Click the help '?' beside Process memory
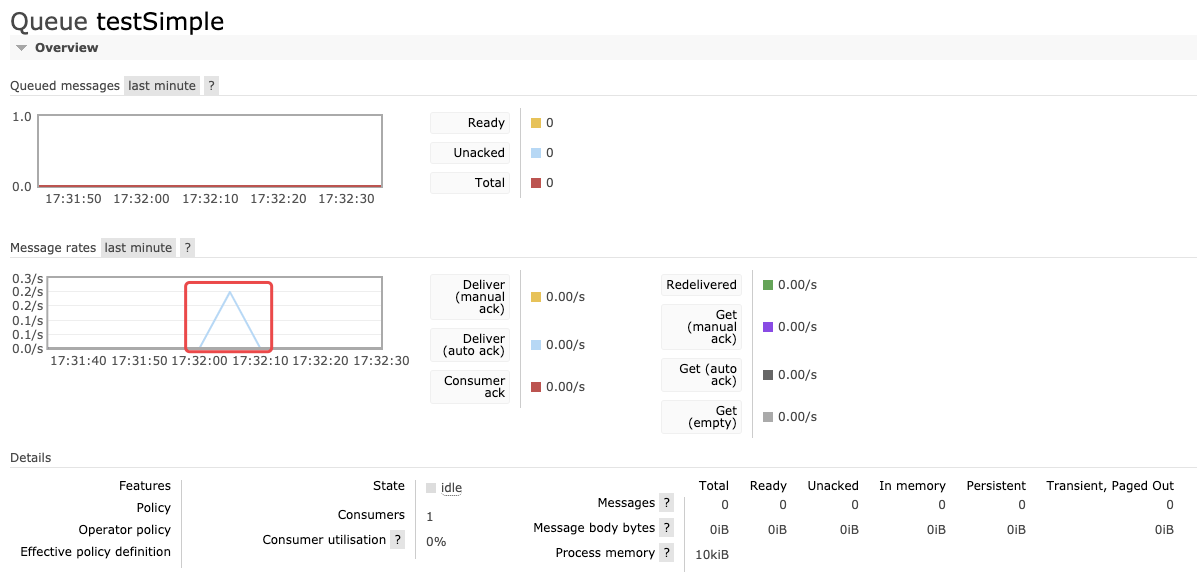Screen dimensions: 1197x574 tap(666, 553)
